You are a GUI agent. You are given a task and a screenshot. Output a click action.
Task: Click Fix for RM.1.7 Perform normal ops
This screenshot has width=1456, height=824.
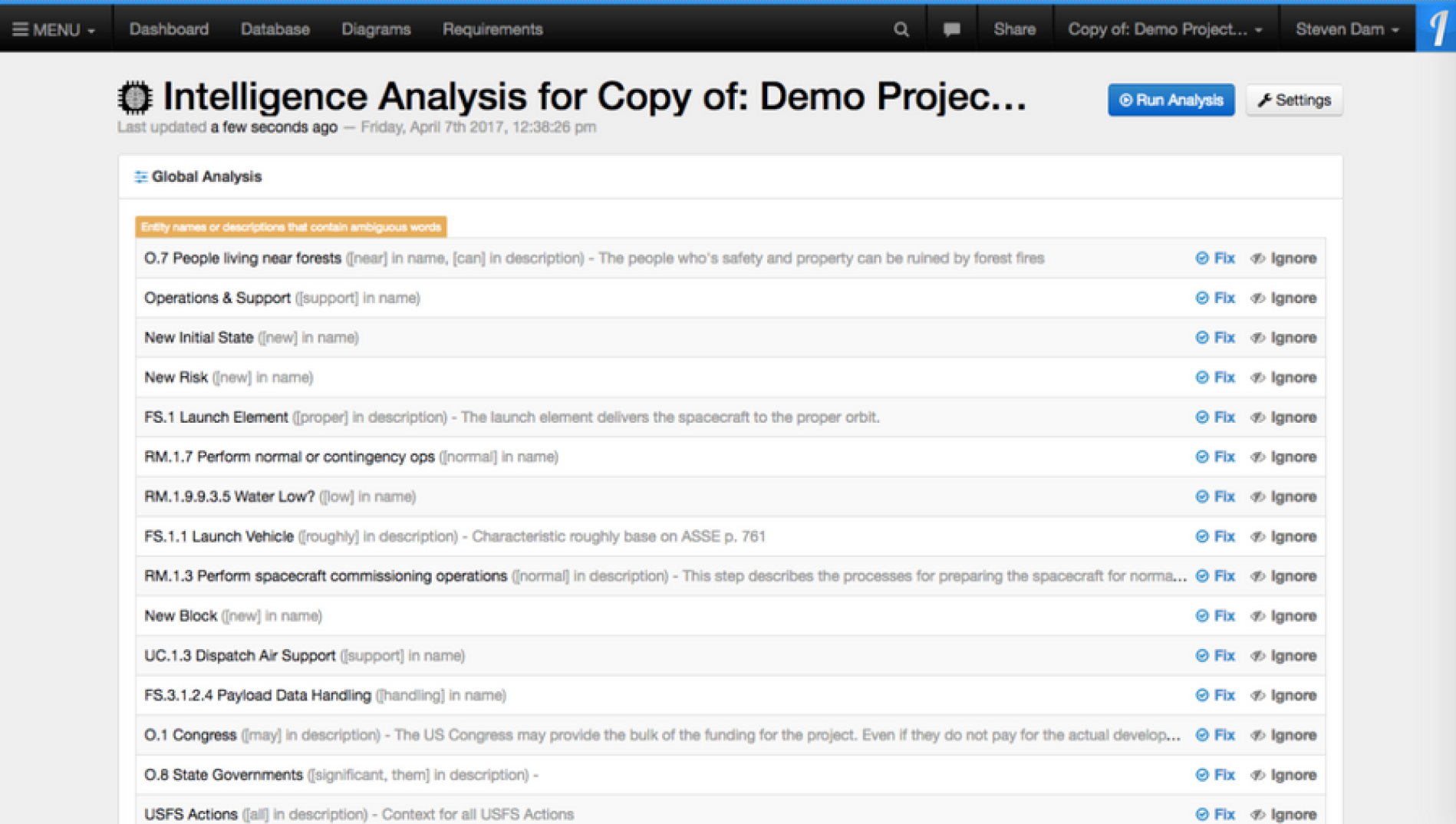1215,457
